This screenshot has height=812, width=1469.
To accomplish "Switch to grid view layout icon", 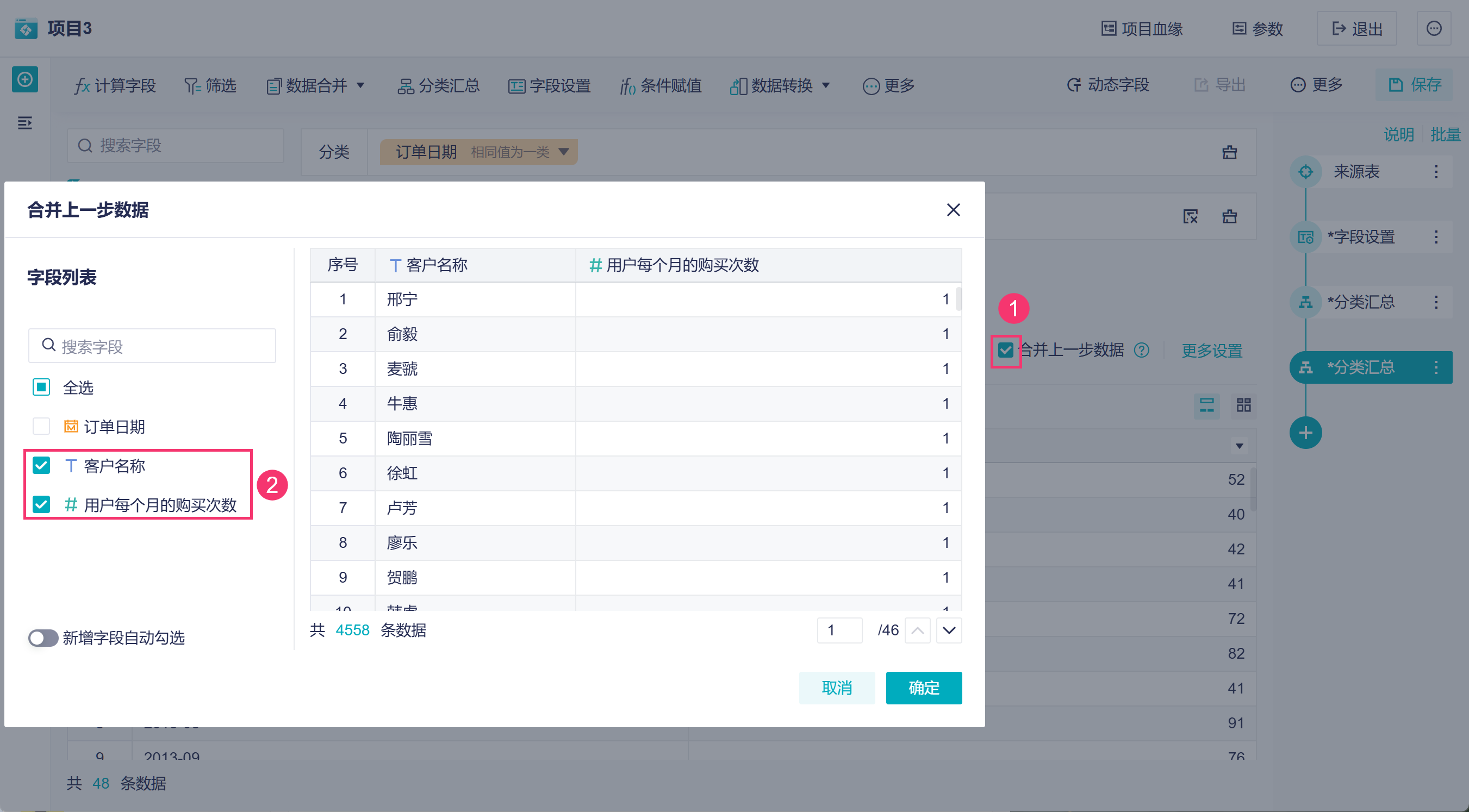I will click(1243, 405).
